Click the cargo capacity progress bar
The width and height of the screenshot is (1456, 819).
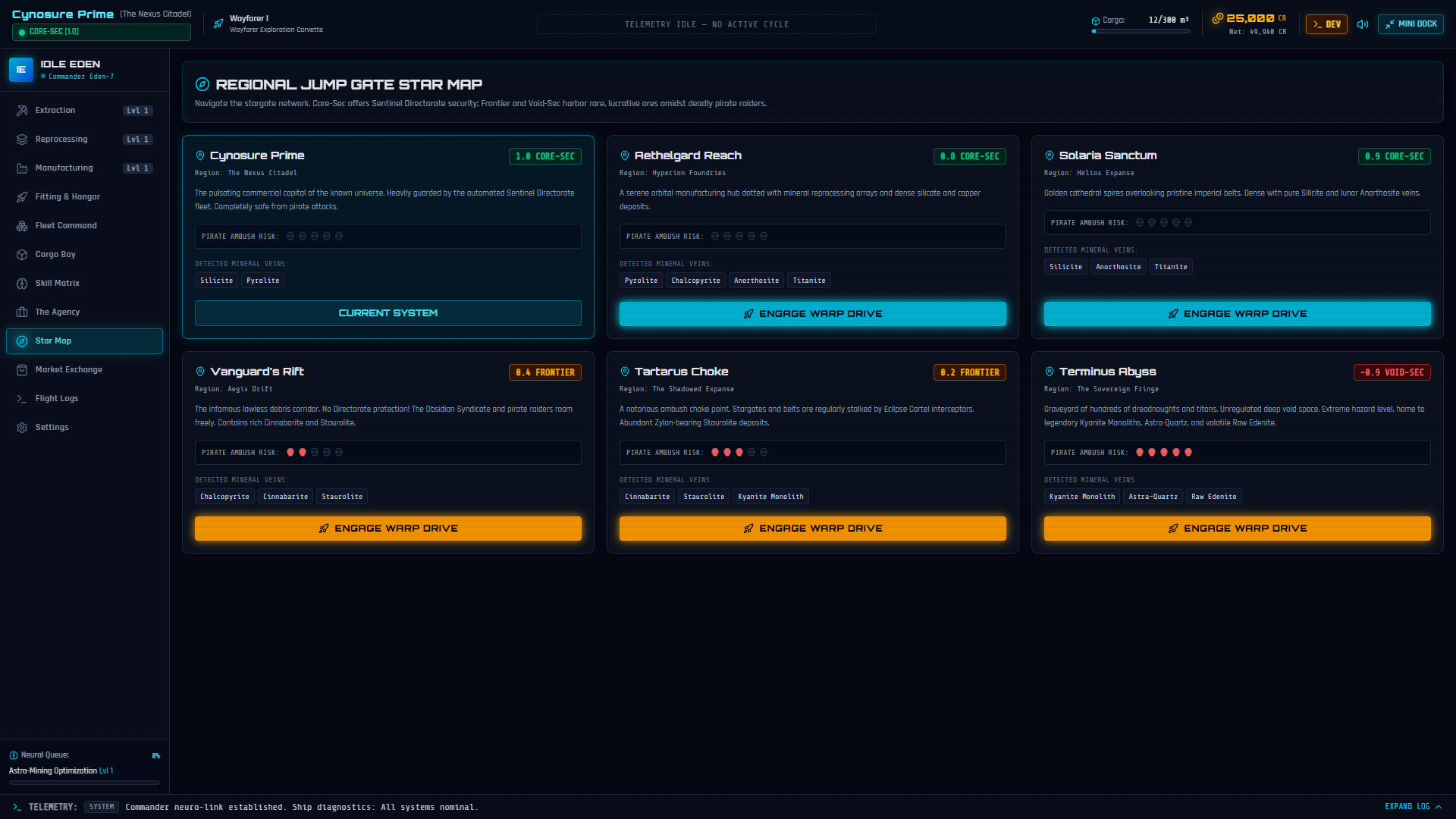pyautogui.click(x=1141, y=31)
